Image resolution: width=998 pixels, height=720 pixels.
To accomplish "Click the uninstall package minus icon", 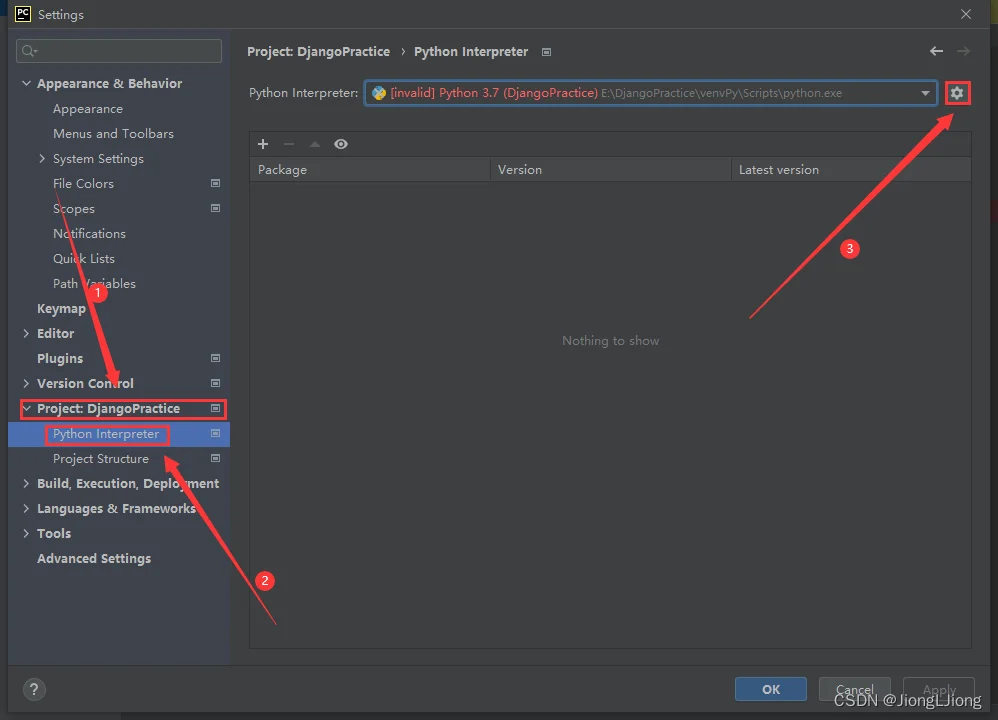I will click(x=289, y=144).
